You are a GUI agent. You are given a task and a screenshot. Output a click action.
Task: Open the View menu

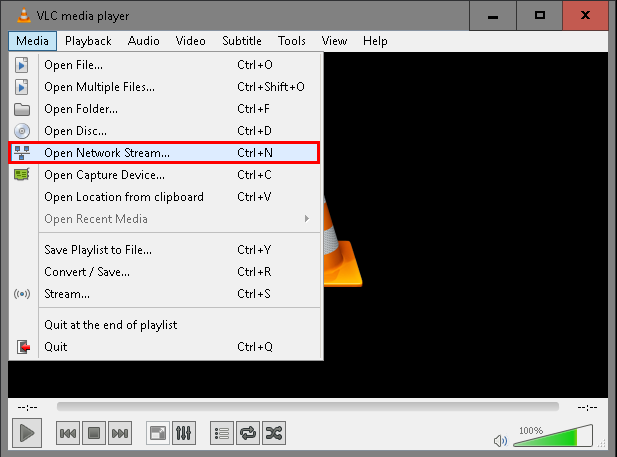pyautogui.click(x=334, y=41)
